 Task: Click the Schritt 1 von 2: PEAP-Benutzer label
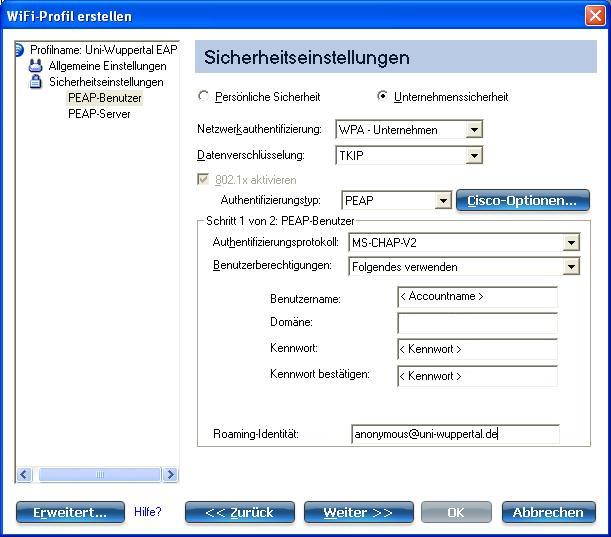280,221
